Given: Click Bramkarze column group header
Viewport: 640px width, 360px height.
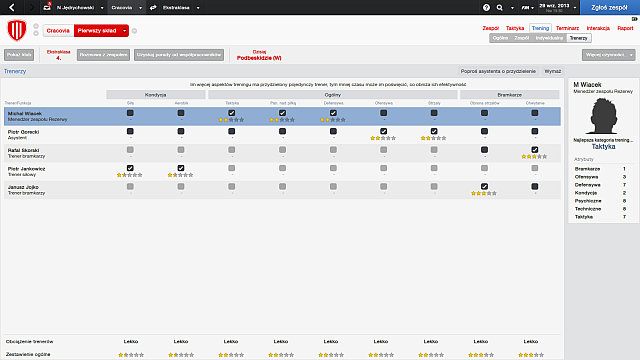Looking at the screenshot, I should 509,95.
